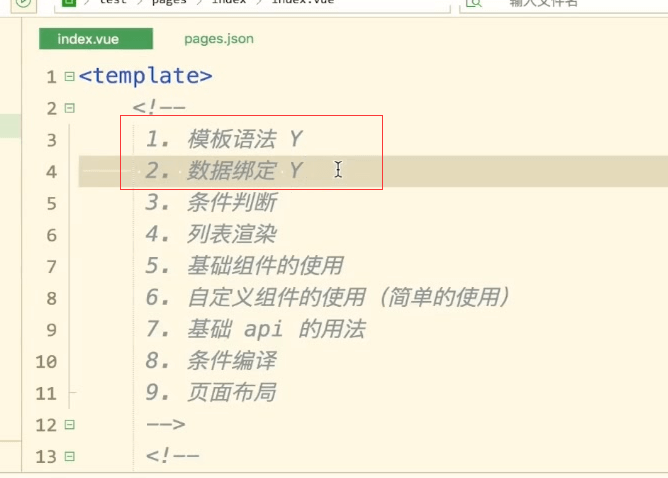Select line number 8 in the gutter
The image size is (668, 478).
52,298
